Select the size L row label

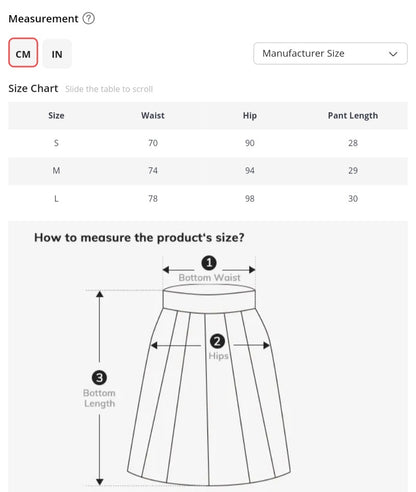[56, 199]
